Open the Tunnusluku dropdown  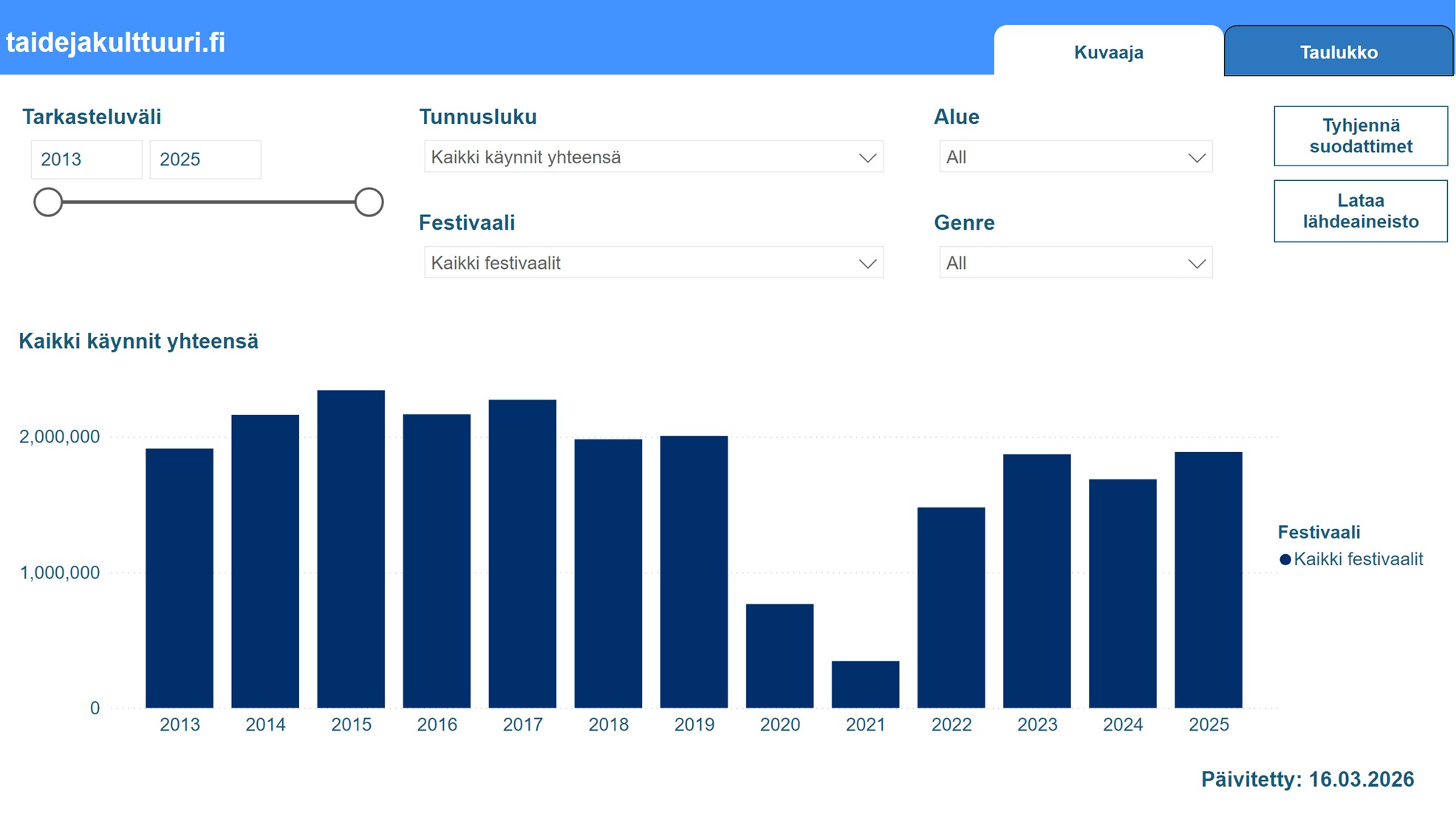[x=653, y=157]
